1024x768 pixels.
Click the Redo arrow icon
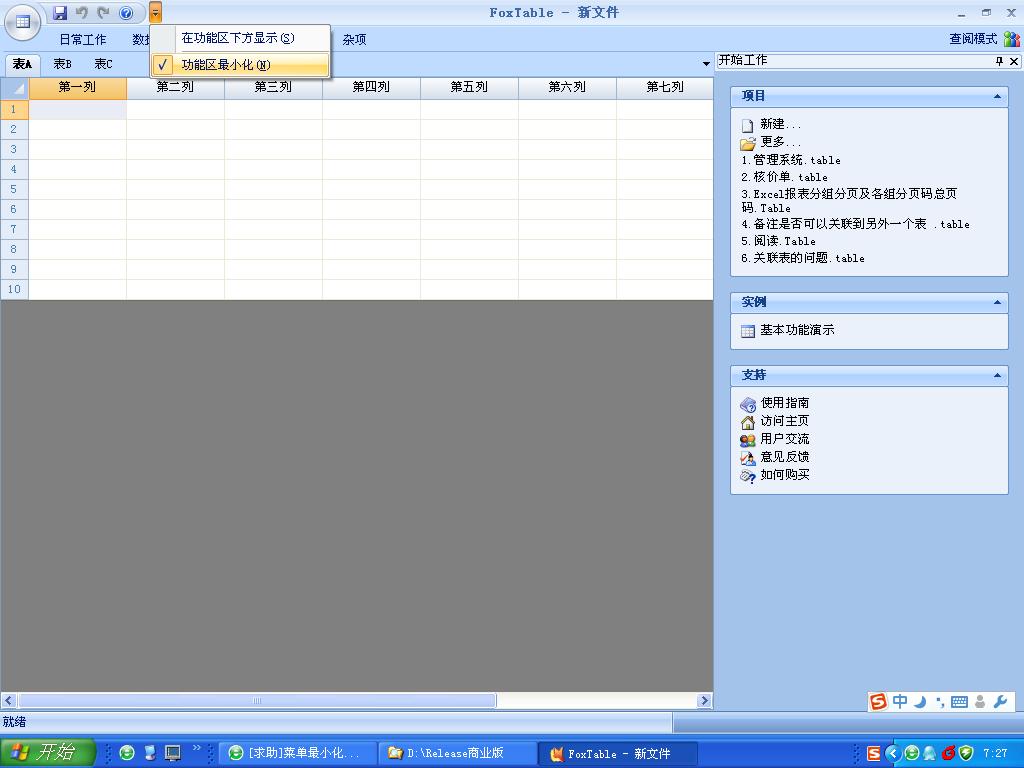tap(103, 12)
